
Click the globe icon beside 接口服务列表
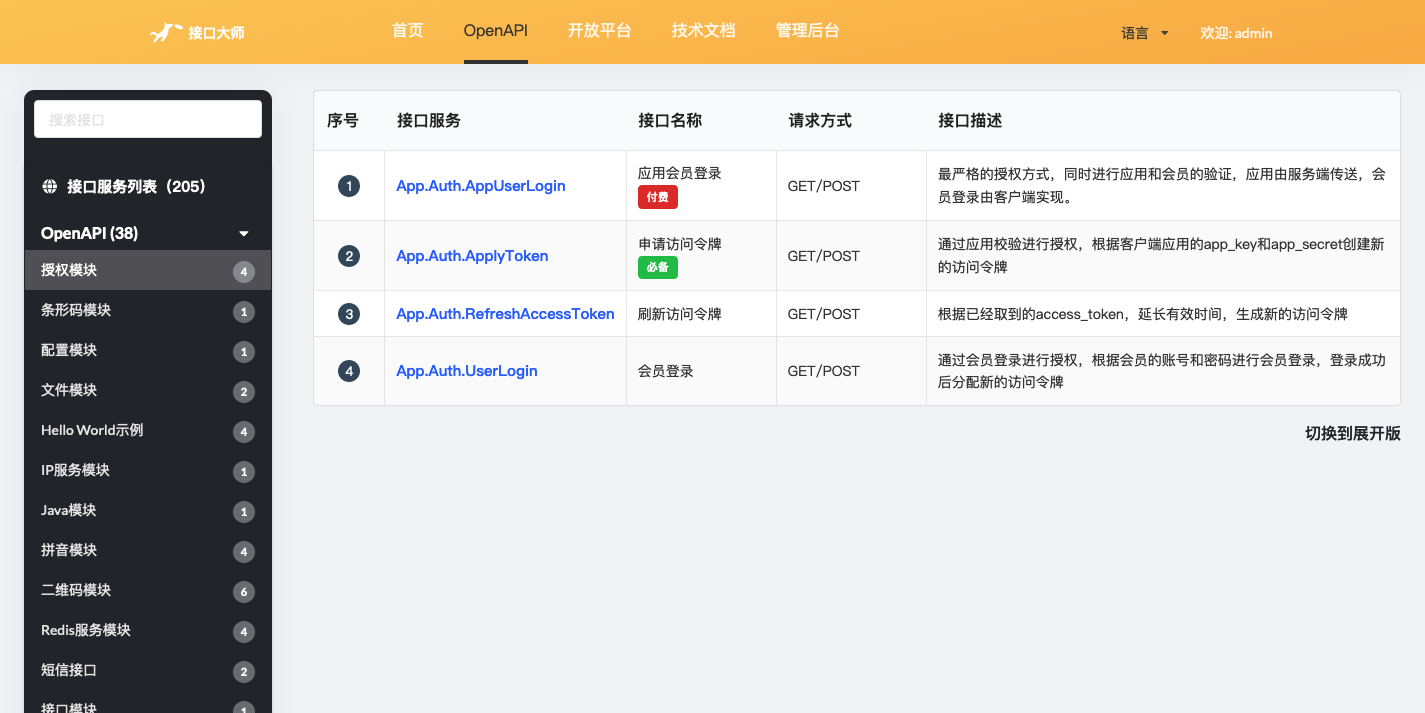pos(49,186)
